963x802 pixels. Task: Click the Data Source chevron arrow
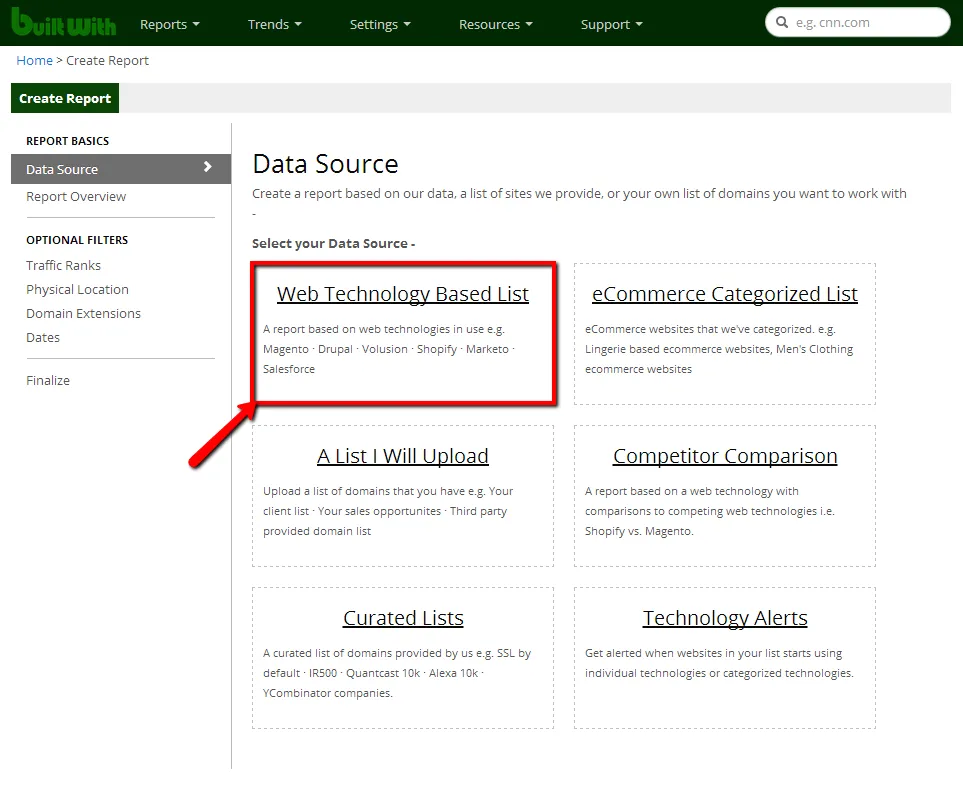(208, 168)
